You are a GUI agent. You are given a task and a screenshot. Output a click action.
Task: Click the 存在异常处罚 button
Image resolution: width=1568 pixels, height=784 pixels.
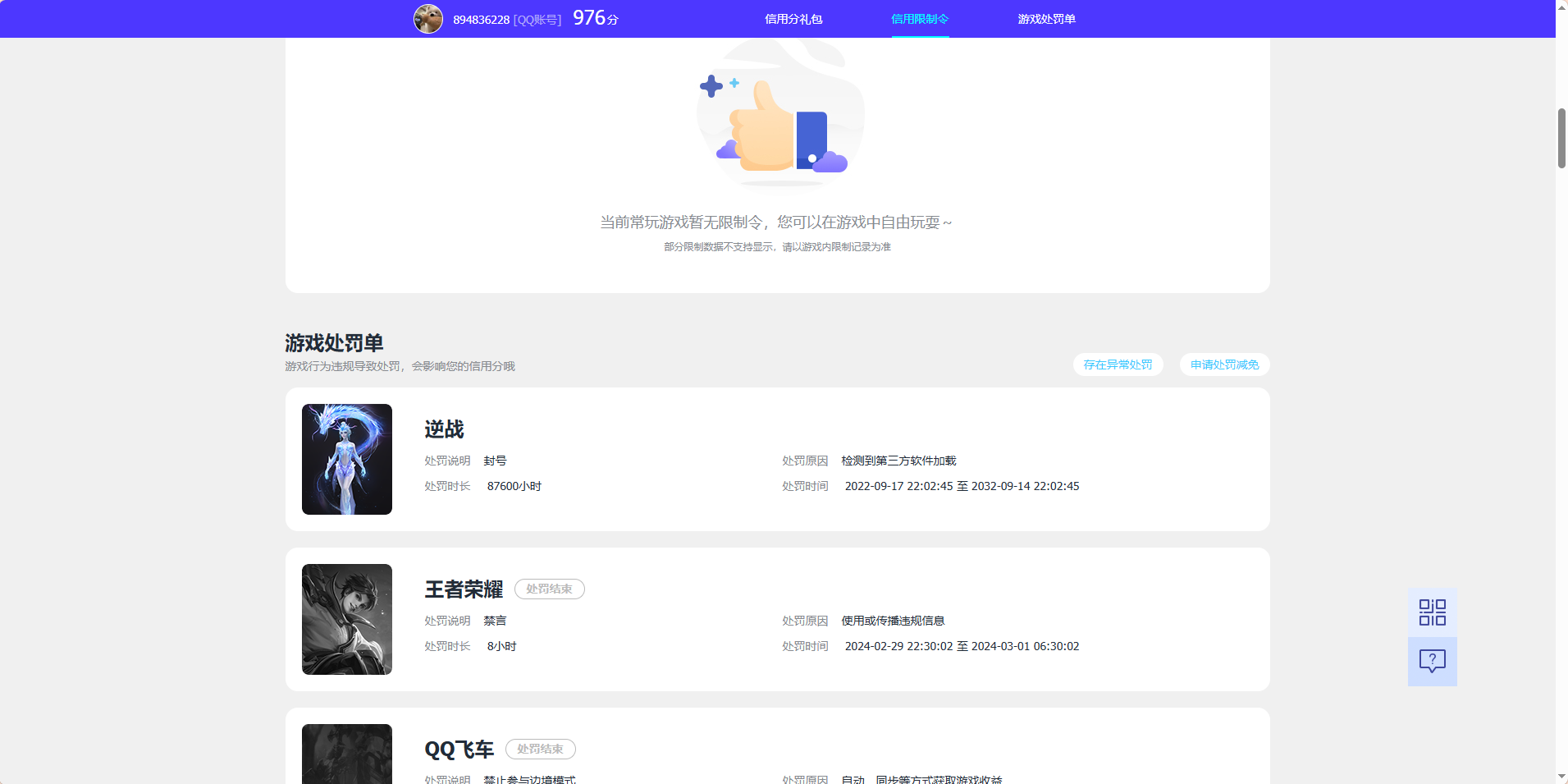click(1118, 364)
